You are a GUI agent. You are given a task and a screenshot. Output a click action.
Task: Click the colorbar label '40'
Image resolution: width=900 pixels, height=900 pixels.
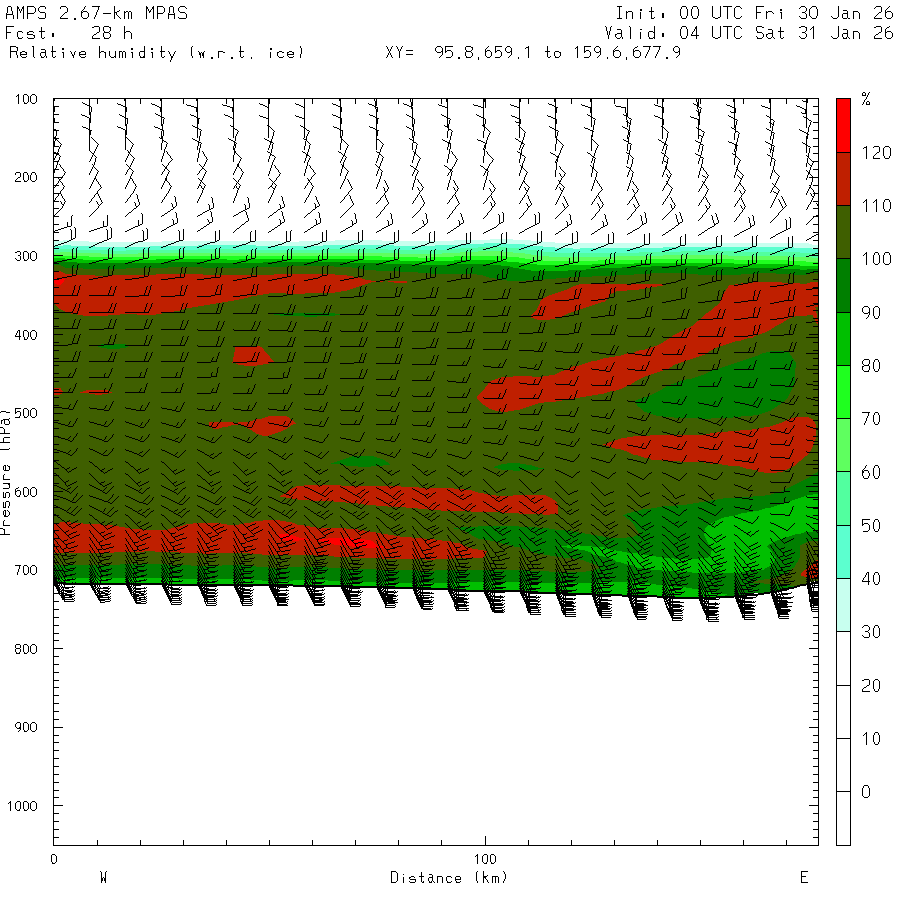pyautogui.click(x=871, y=579)
